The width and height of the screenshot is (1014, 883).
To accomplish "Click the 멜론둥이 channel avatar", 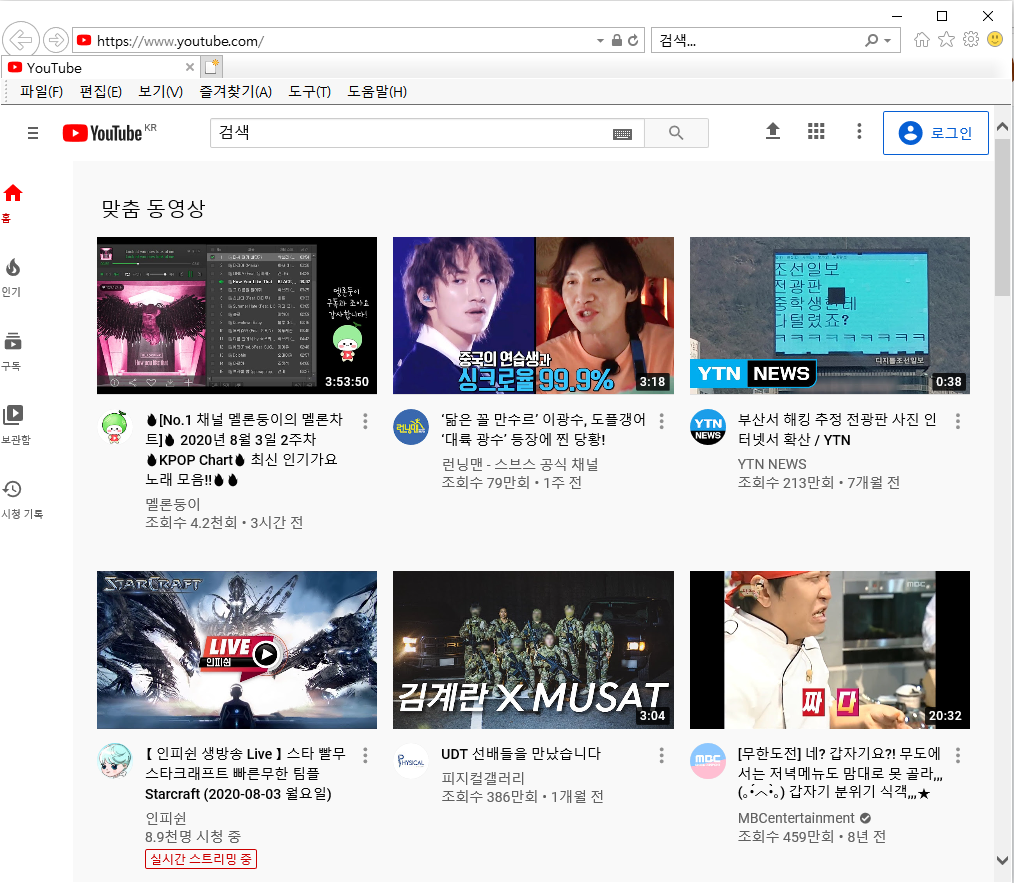I will [x=115, y=427].
